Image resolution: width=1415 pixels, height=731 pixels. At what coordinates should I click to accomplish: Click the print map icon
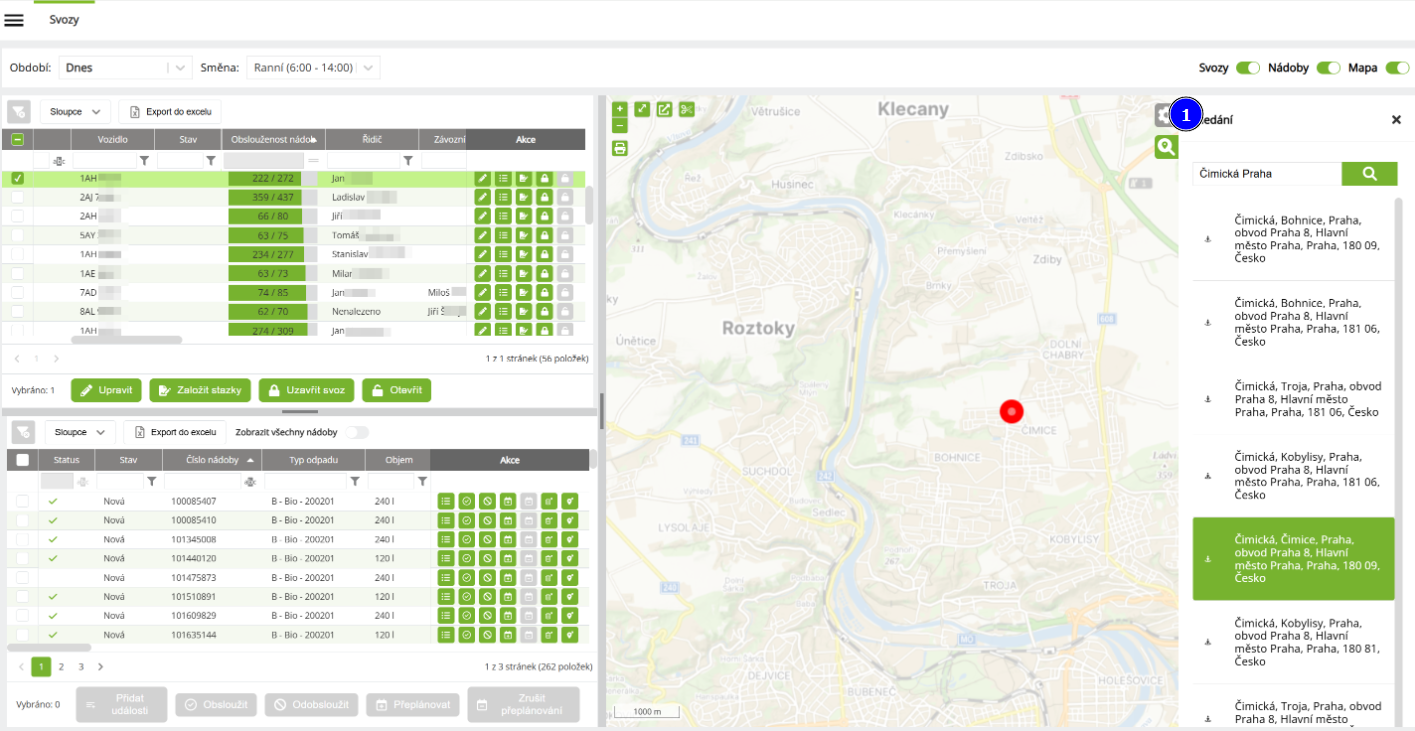point(620,149)
